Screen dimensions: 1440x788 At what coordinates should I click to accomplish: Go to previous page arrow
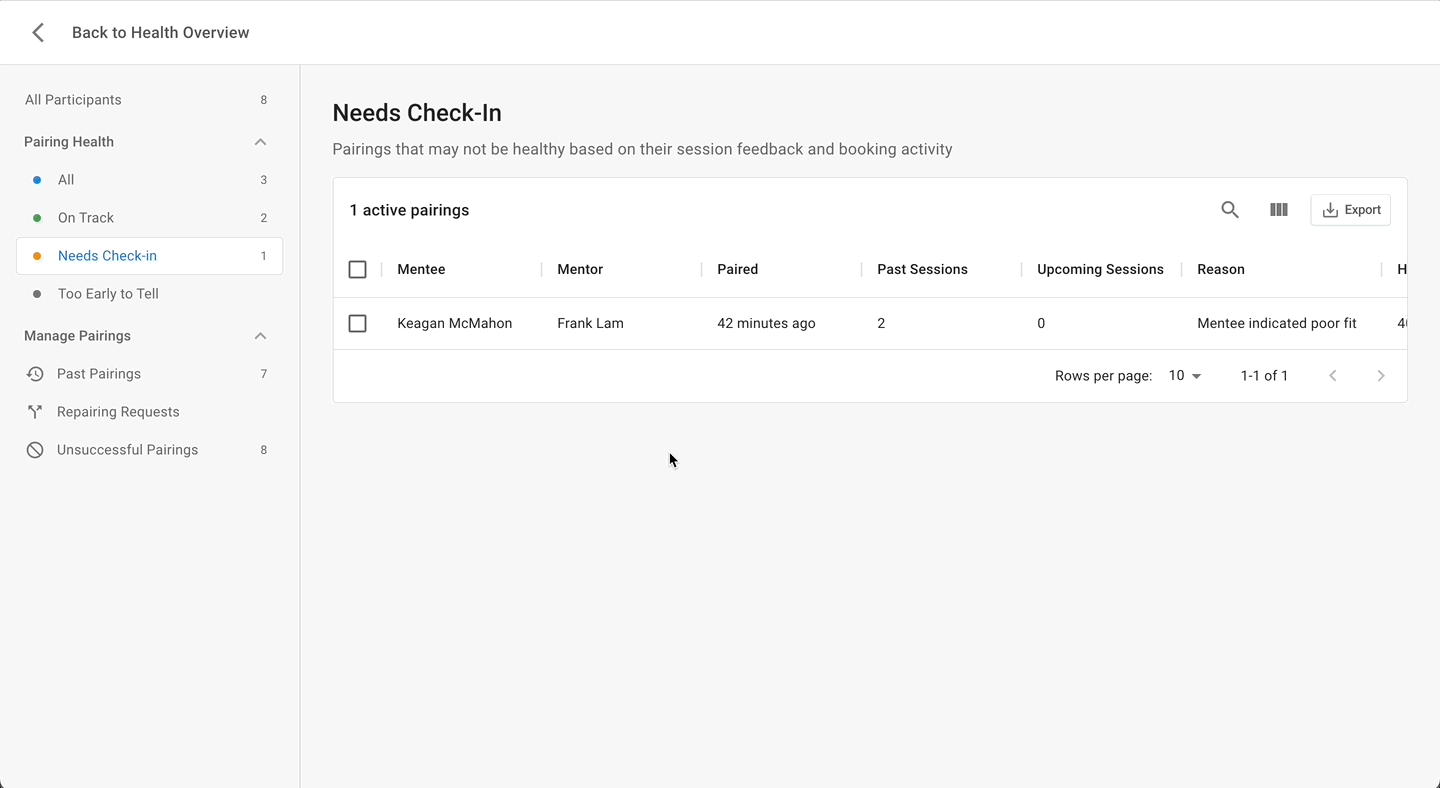coord(1333,376)
